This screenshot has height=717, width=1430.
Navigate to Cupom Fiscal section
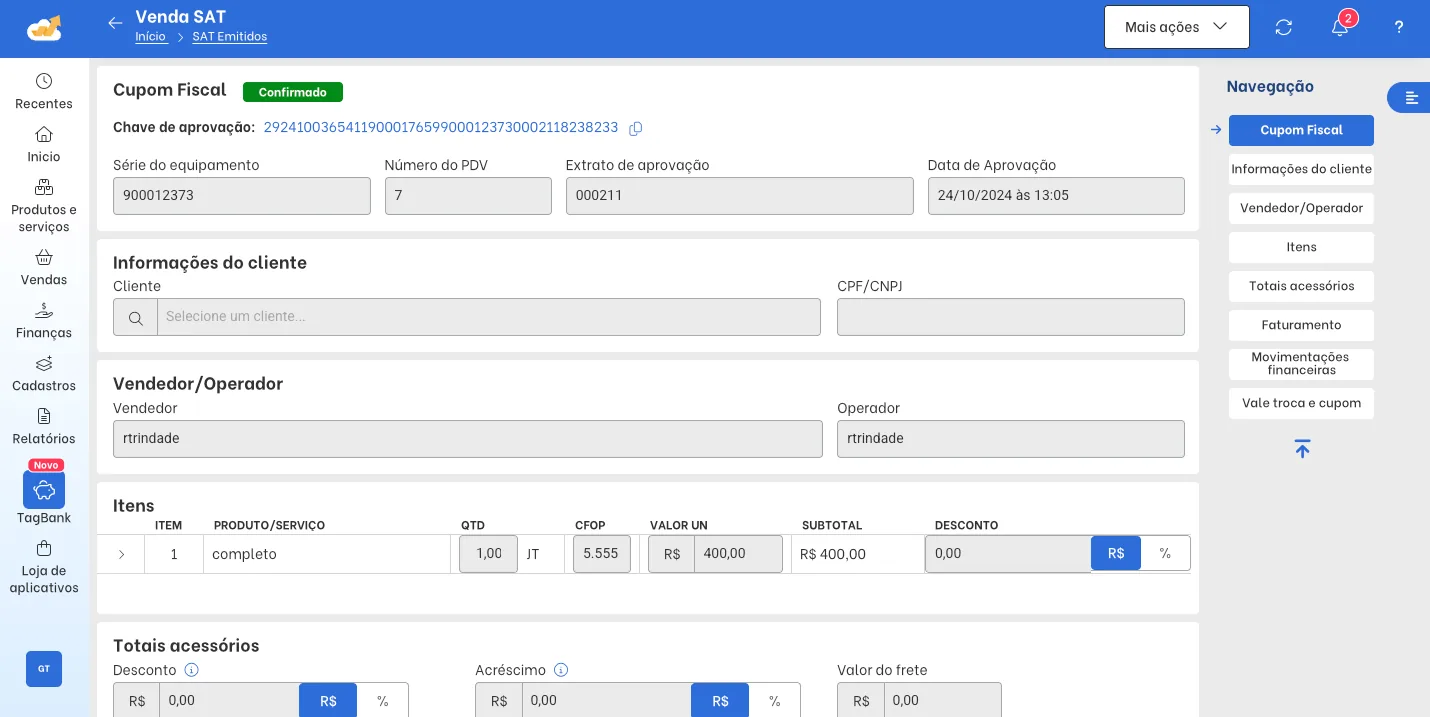[x=1301, y=130]
